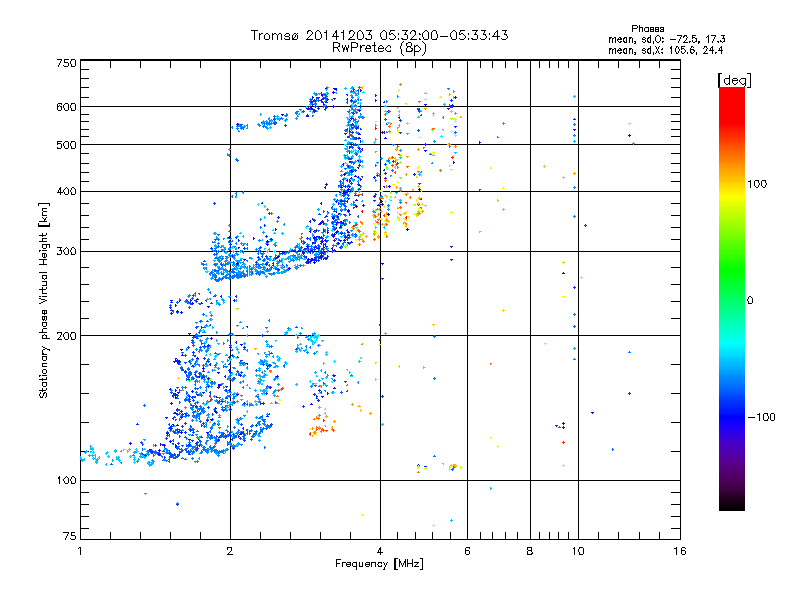Screen dimensions: 800x600
Task: Select the 'RwPretec (8p)' subtitle text
Action: [x=379, y=48]
